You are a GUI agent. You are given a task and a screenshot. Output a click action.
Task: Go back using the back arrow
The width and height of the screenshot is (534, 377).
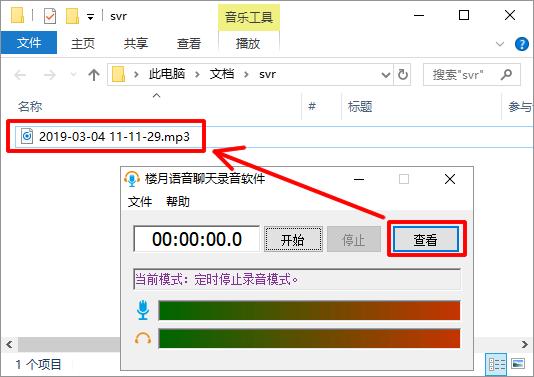pos(20,75)
